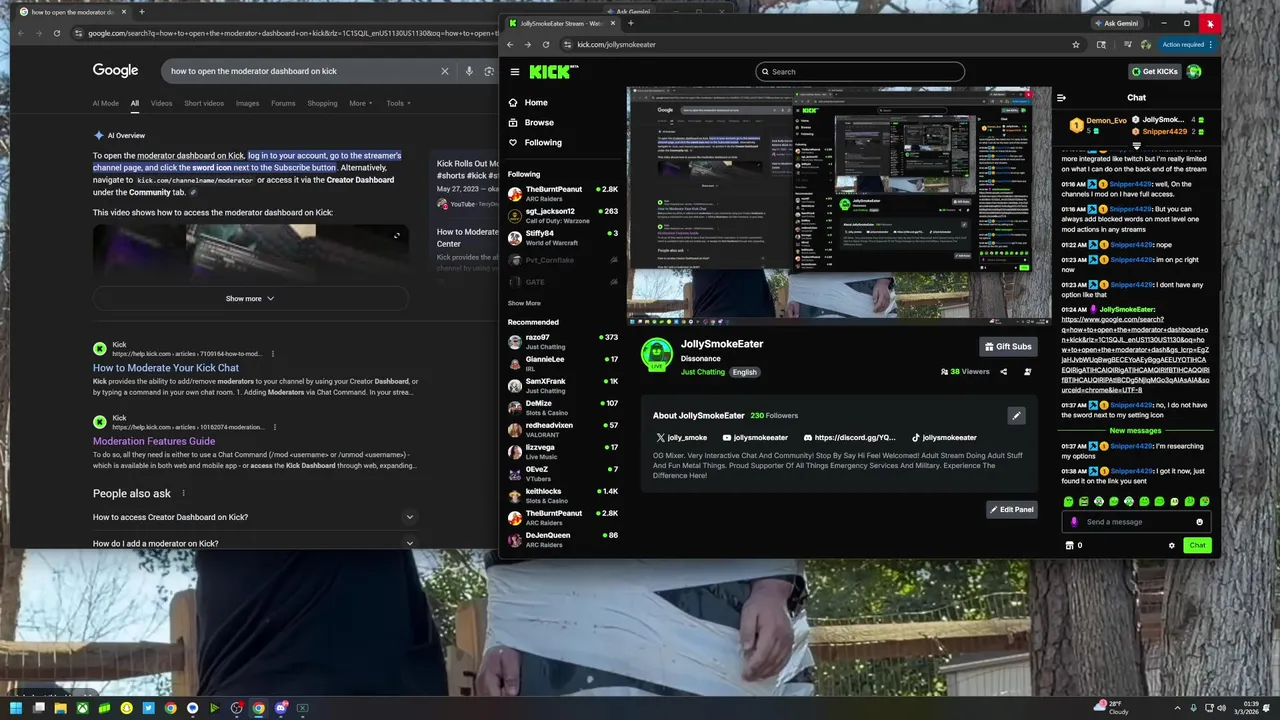Open redheadvixen recommended channel
This screenshot has height=720, width=1280.
coord(563,429)
